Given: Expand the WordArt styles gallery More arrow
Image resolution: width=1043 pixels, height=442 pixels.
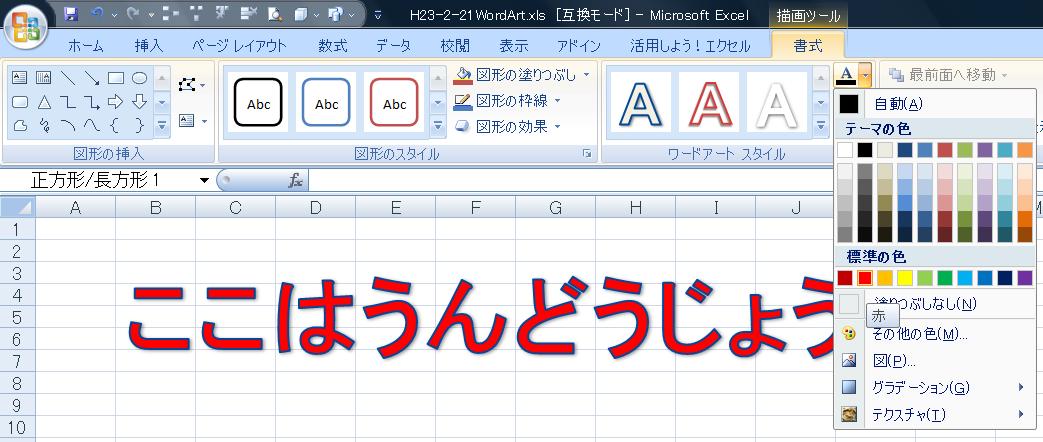Looking at the screenshot, I should coord(821,125).
